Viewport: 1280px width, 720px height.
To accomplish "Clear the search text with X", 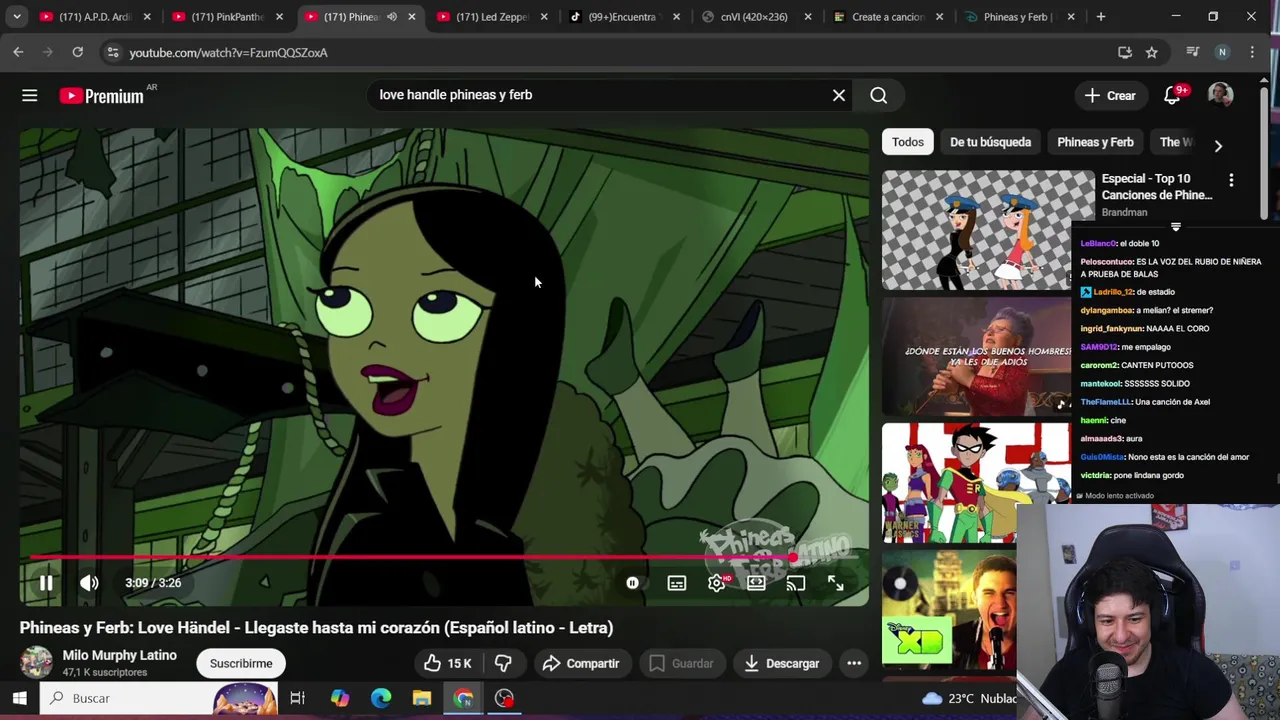I will (x=839, y=95).
